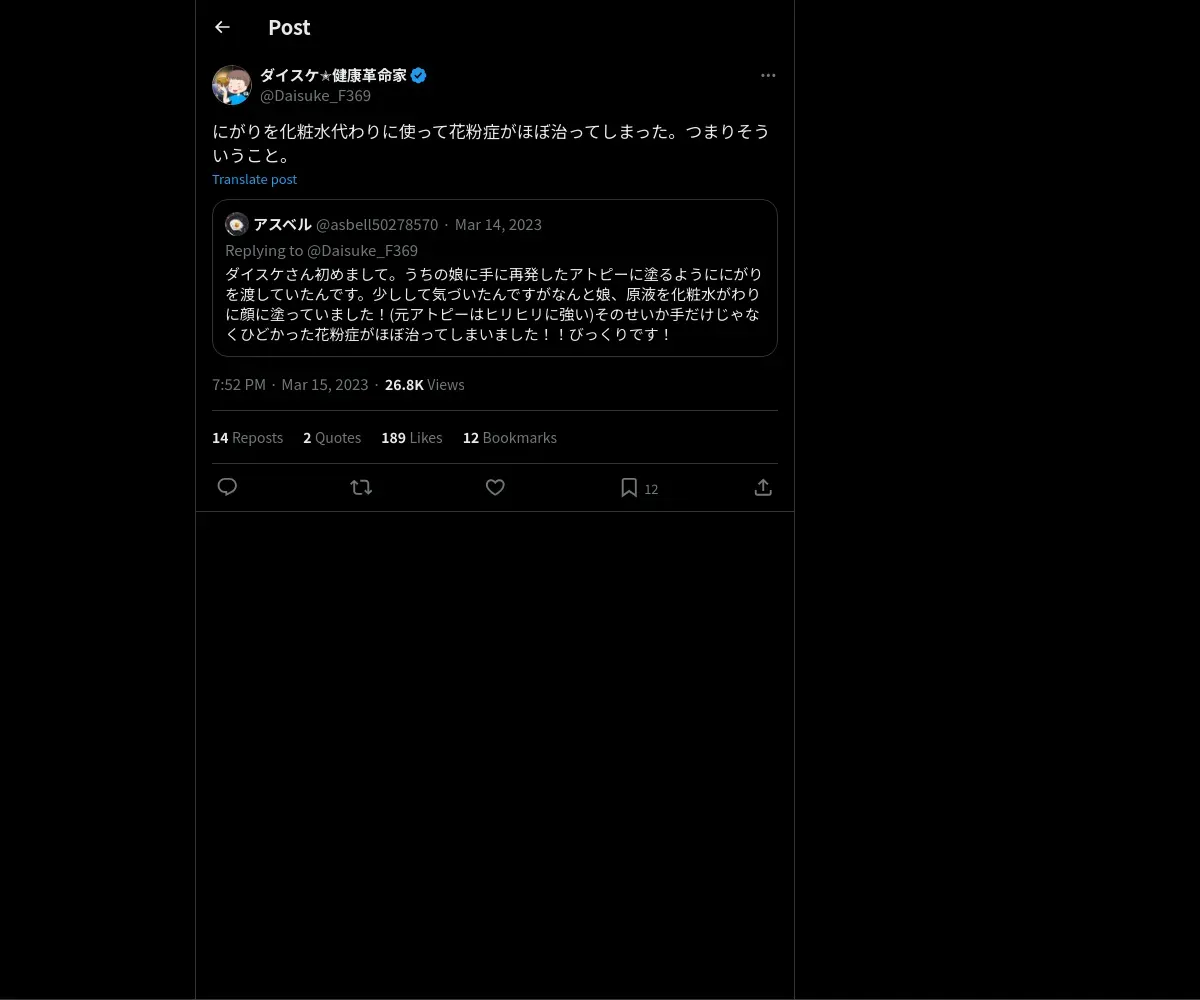This screenshot has height=1000, width=1200.
Task: Open the quoted post text body
Action: click(x=494, y=304)
